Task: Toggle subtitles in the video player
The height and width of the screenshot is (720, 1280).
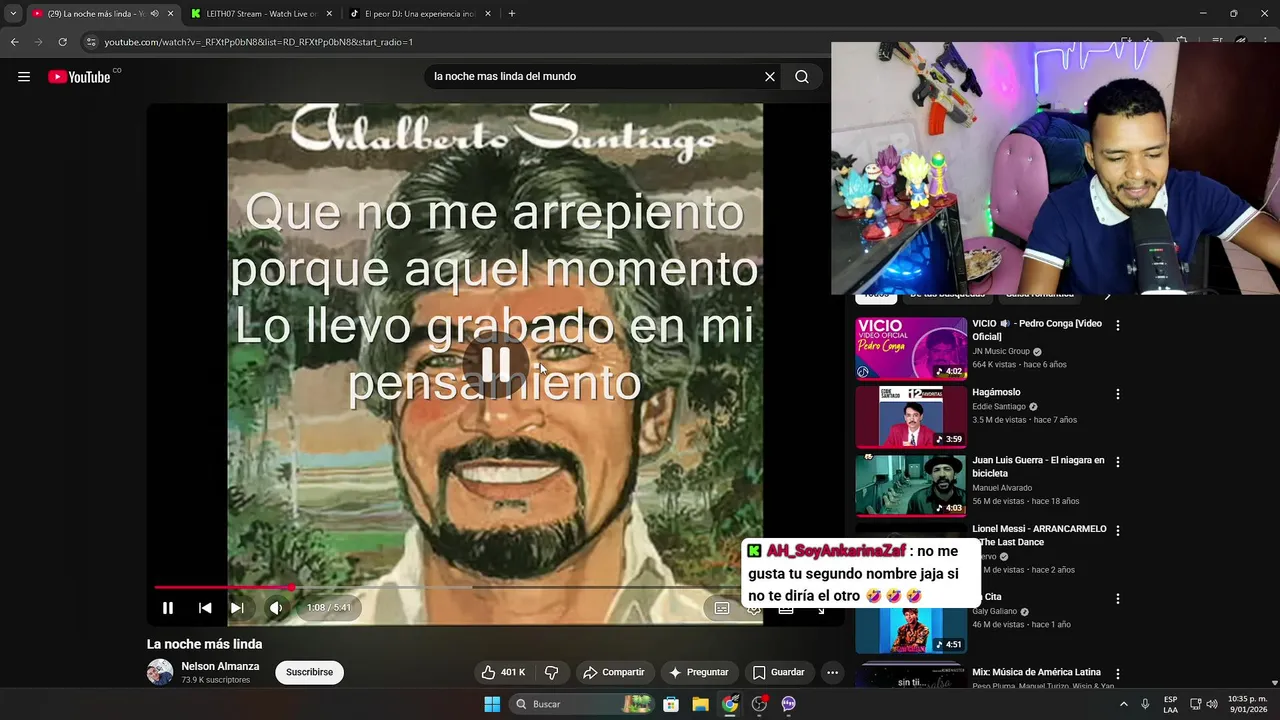Action: pos(721,608)
